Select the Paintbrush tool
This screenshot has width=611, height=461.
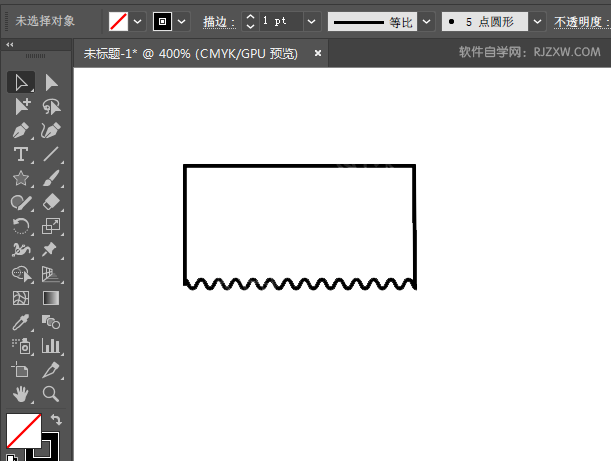pos(51,178)
